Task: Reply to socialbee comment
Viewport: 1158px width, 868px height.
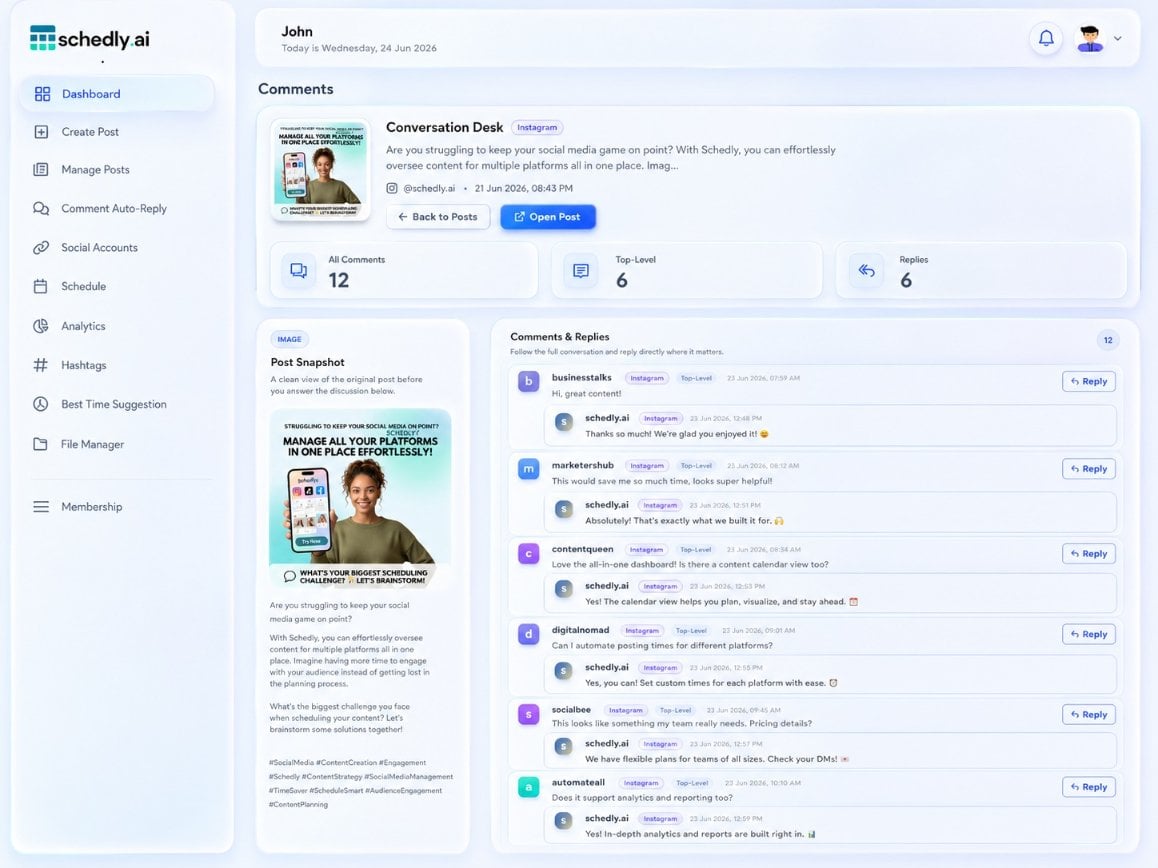Action: click(x=1089, y=714)
